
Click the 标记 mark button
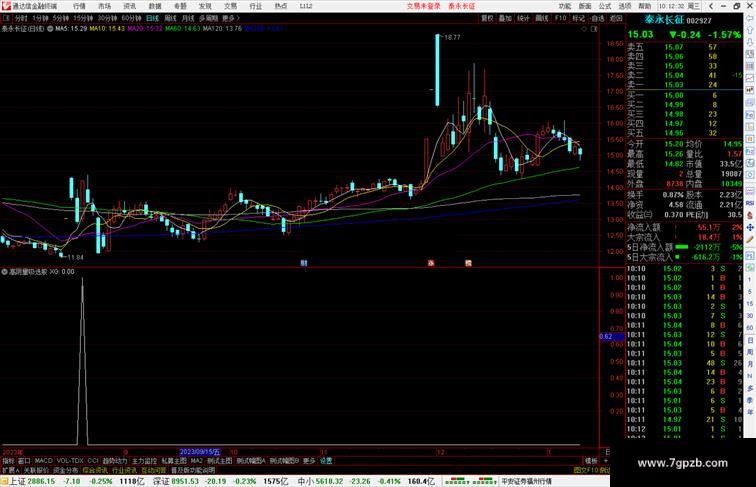click(x=579, y=18)
